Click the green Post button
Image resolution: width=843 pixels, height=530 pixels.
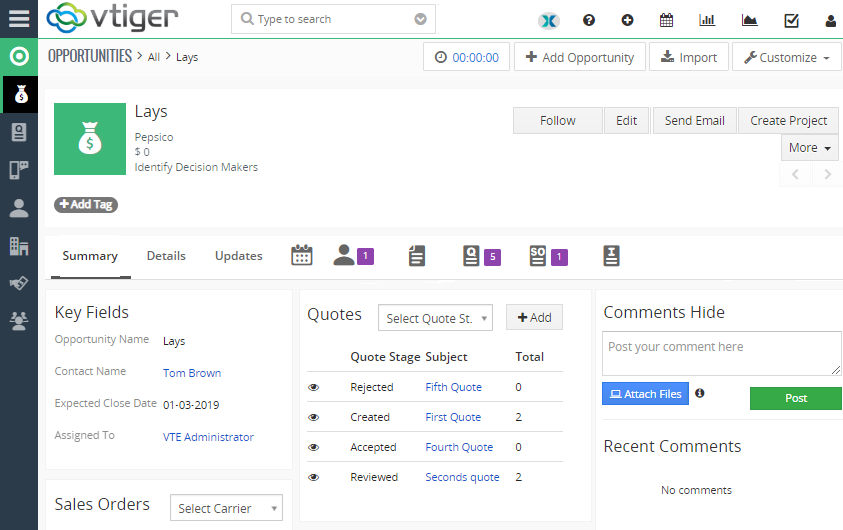pyautogui.click(x=796, y=398)
